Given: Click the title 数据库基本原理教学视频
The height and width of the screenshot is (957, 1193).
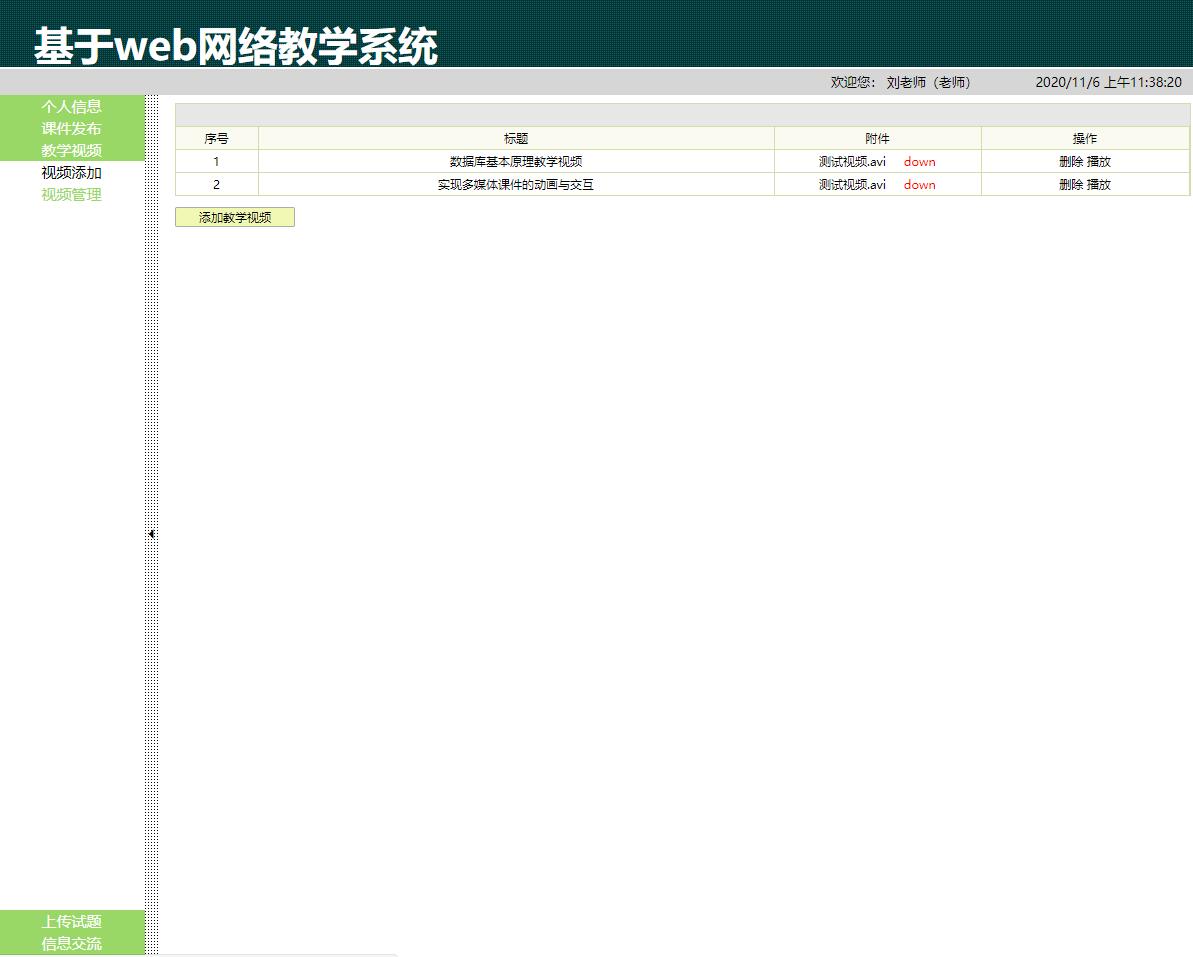Looking at the screenshot, I should (516, 161).
